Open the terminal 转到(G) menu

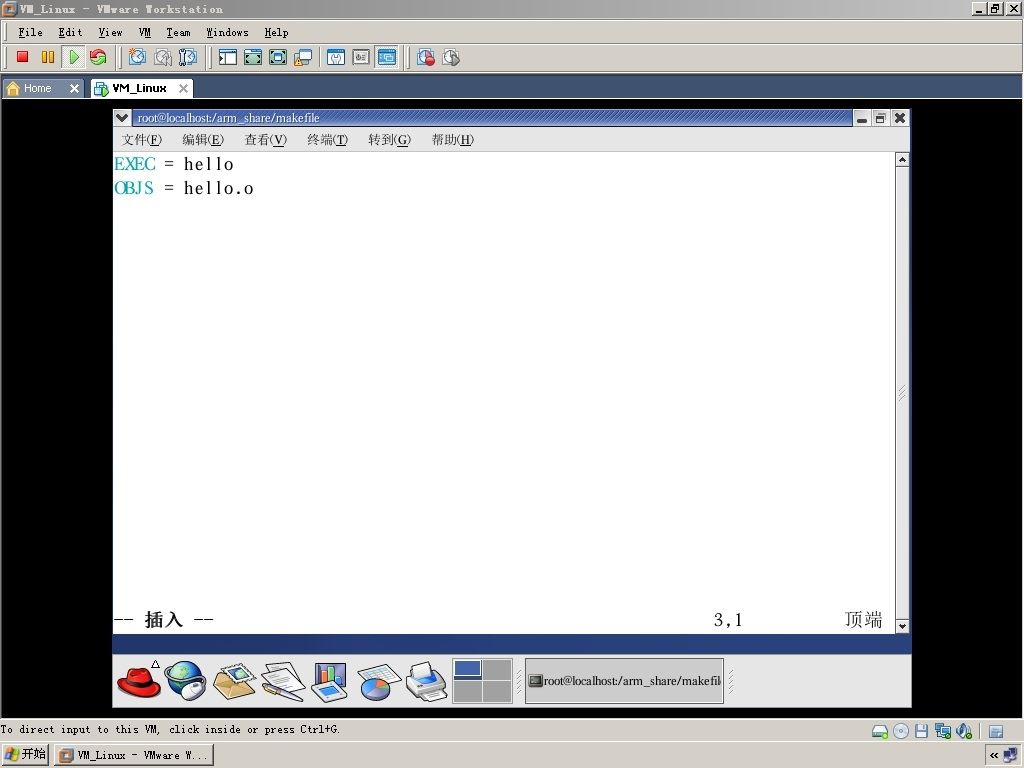(x=389, y=139)
